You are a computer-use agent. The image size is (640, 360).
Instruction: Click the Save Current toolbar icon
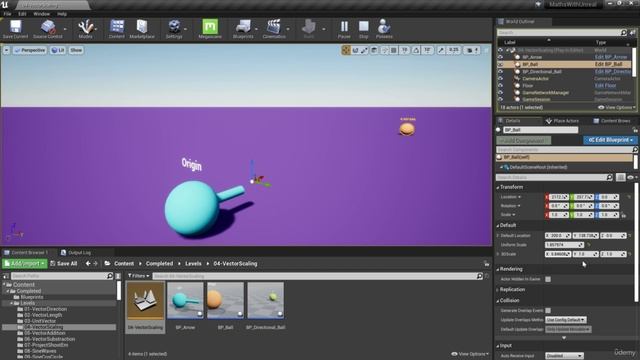click(x=15, y=27)
